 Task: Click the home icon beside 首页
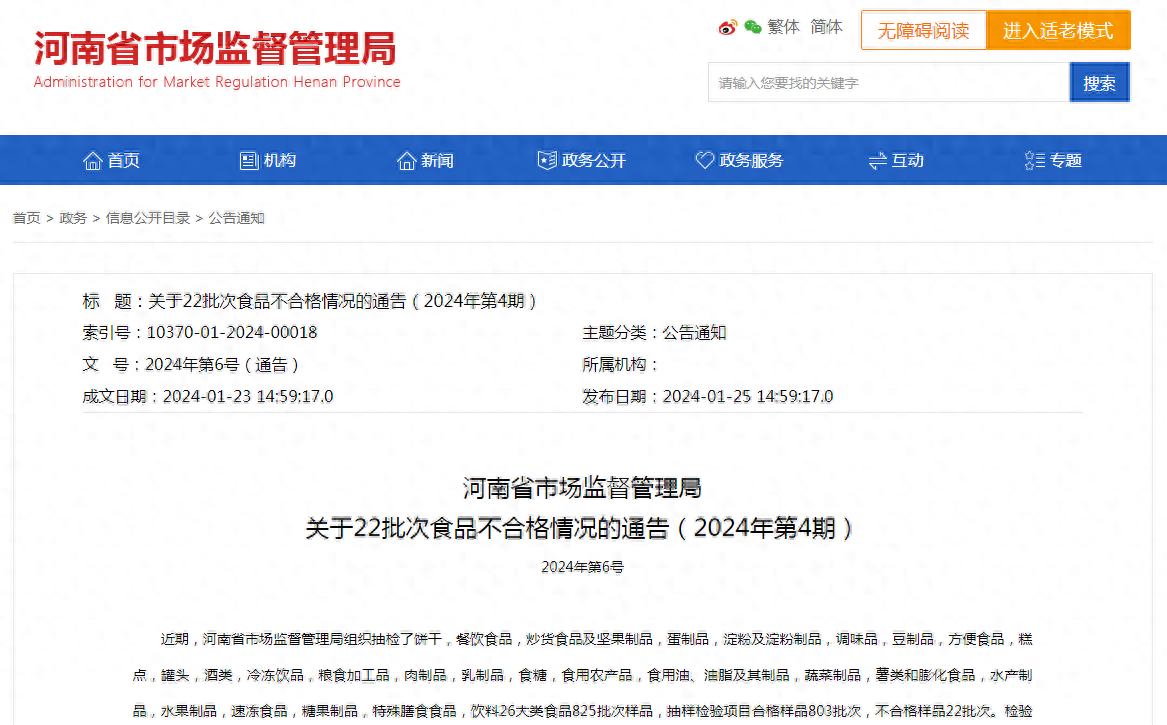pyautogui.click(x=93, y=160)
